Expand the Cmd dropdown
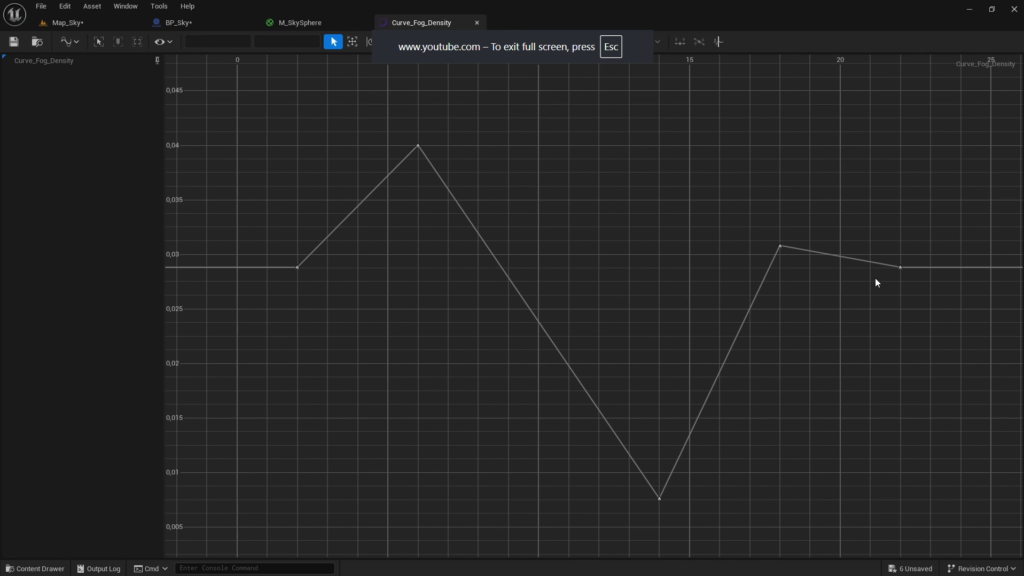The height and width of the screenshot is (576, 1024). [151, 569]
